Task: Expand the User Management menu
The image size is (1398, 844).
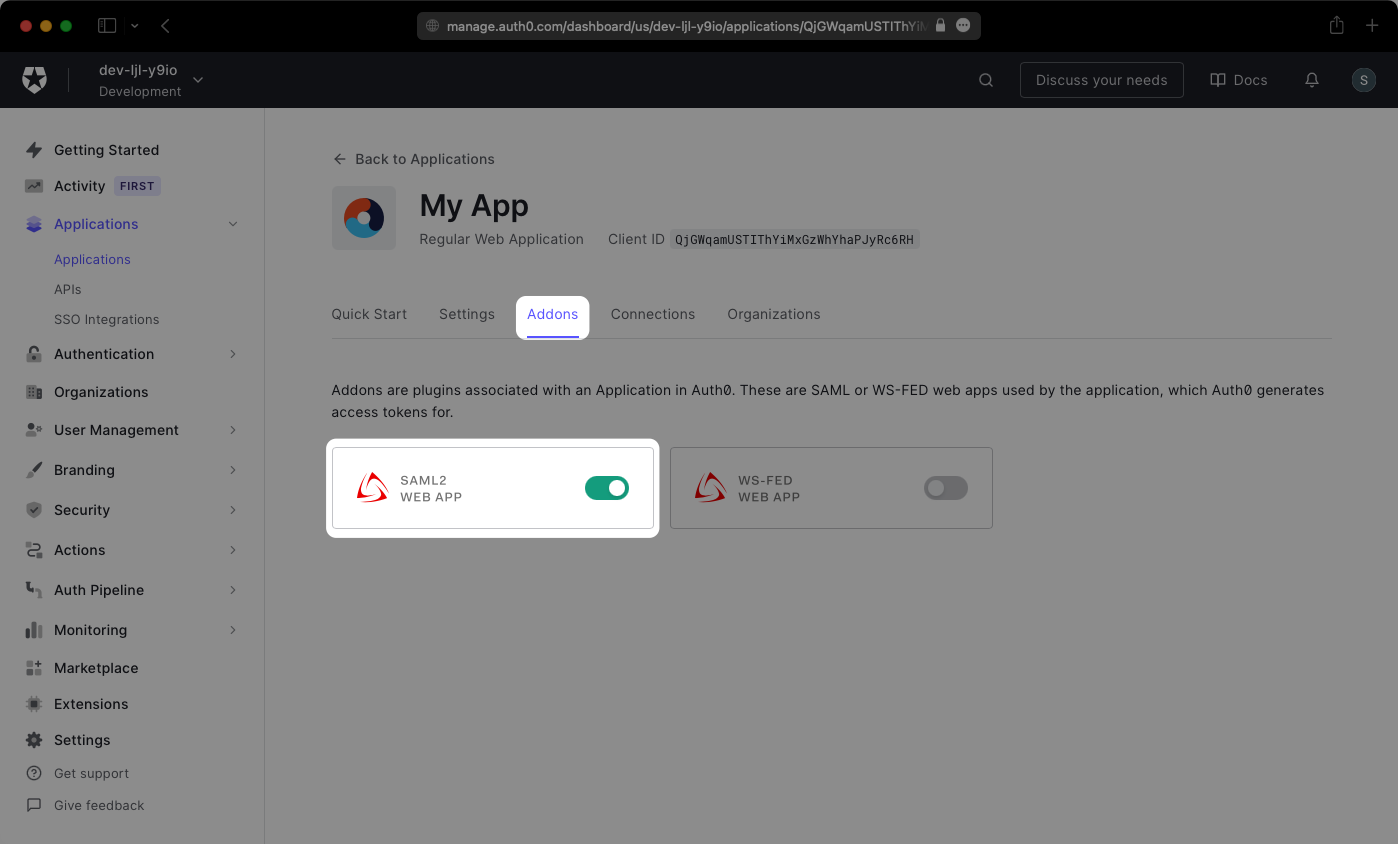Action: click(x=232, y=430)
